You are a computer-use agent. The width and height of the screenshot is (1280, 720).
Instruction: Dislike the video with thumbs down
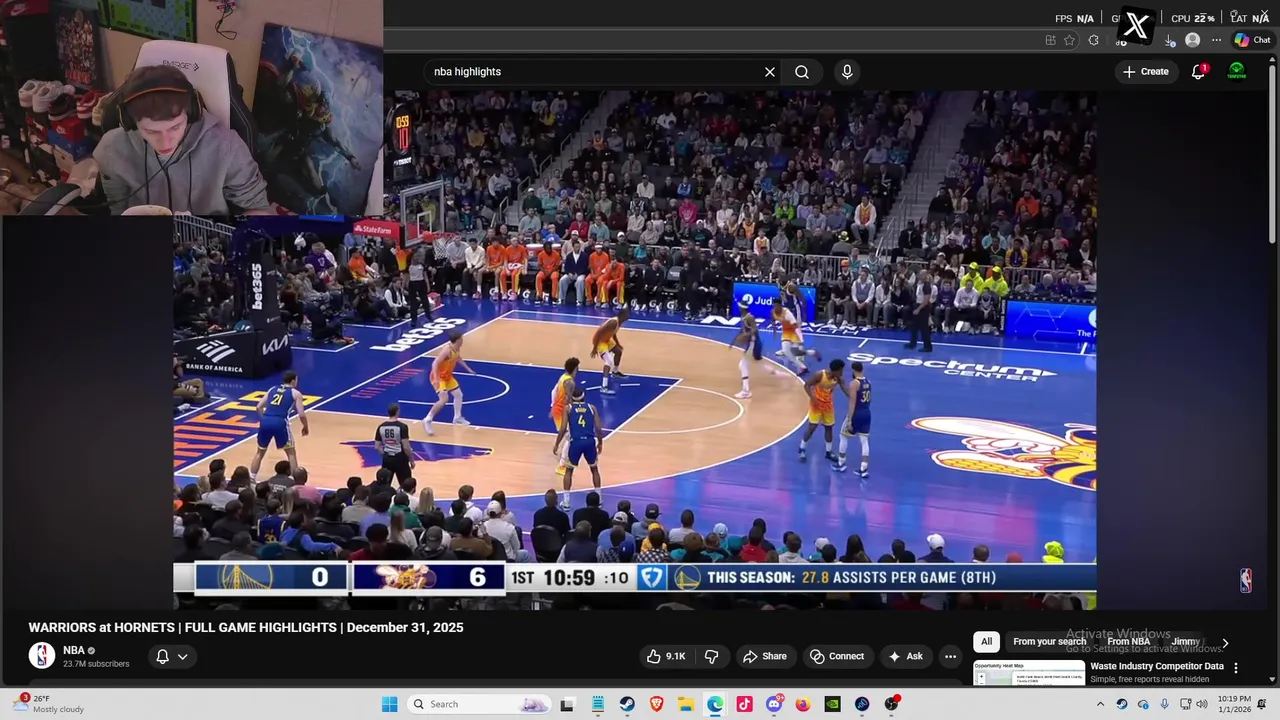coord(712,656)
